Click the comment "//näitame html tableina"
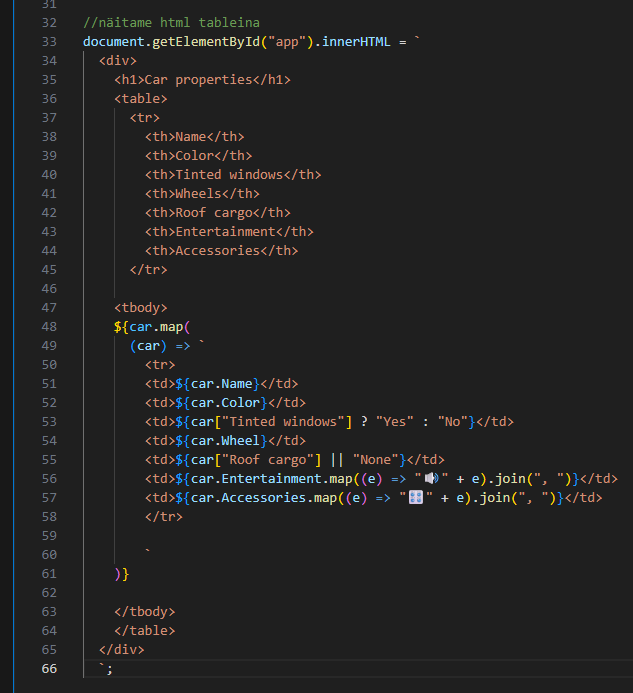Image resolution: width=633 pixels, height=693 pixels. point(172,23)
